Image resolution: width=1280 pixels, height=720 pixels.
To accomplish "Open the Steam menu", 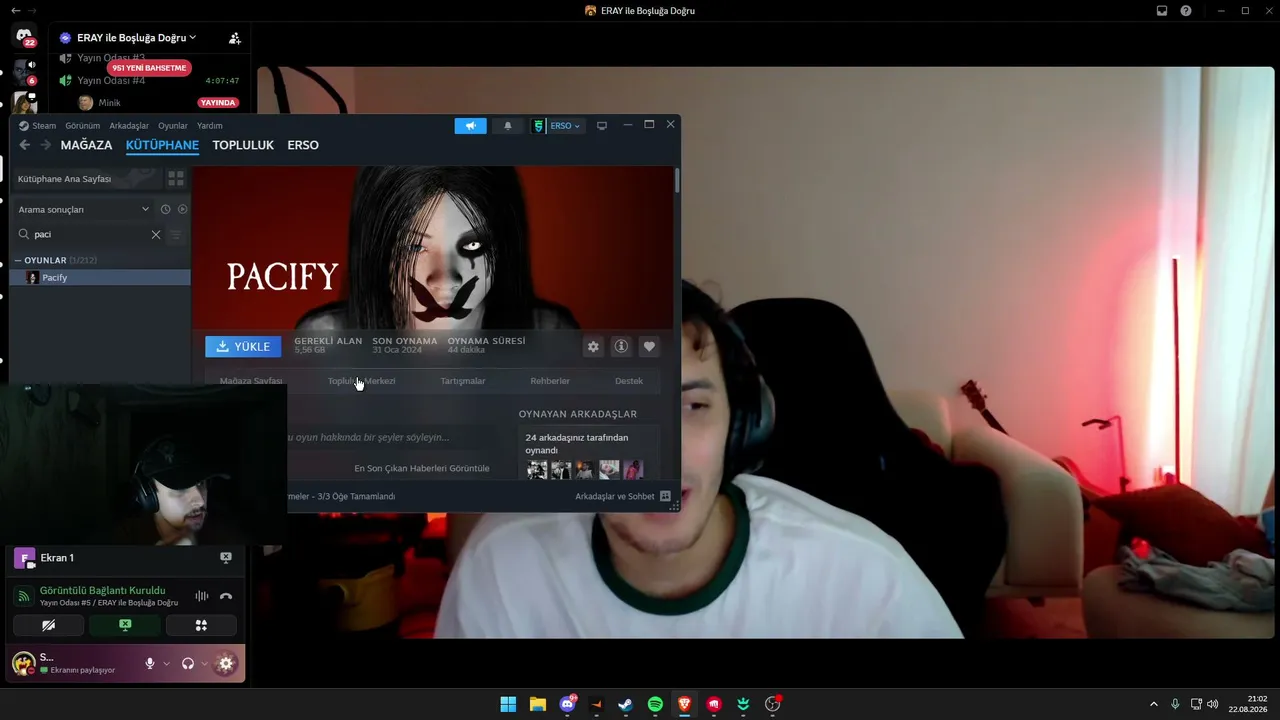I will point(44,126).
